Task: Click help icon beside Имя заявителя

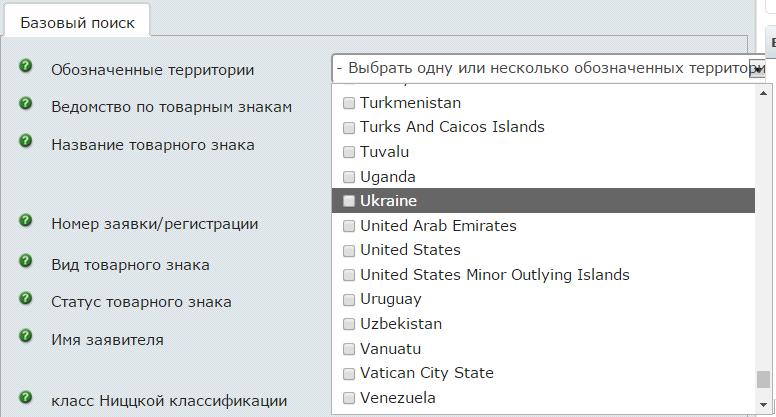Action: [26, 336]
